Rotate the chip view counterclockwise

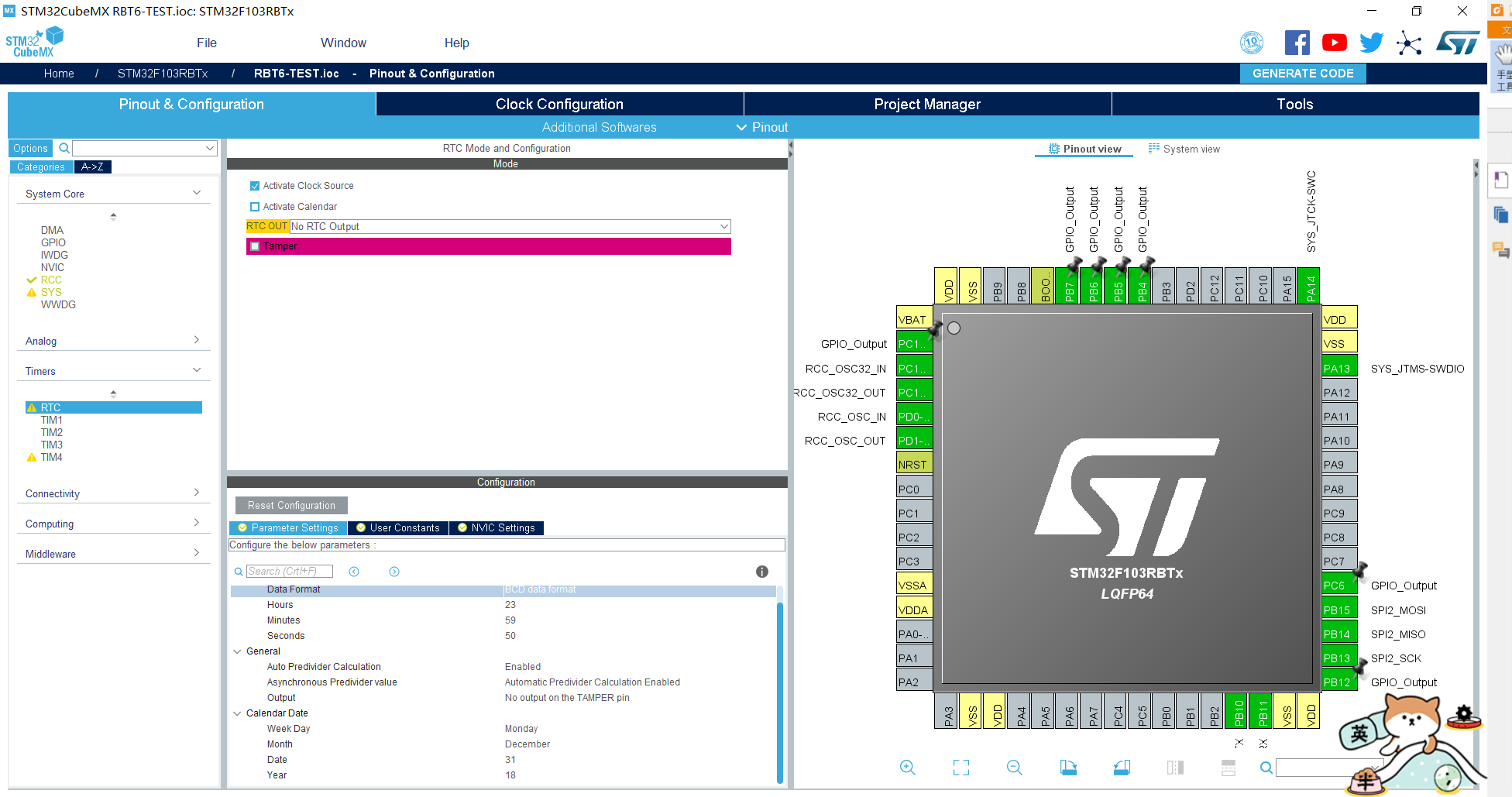(1121, 768)
